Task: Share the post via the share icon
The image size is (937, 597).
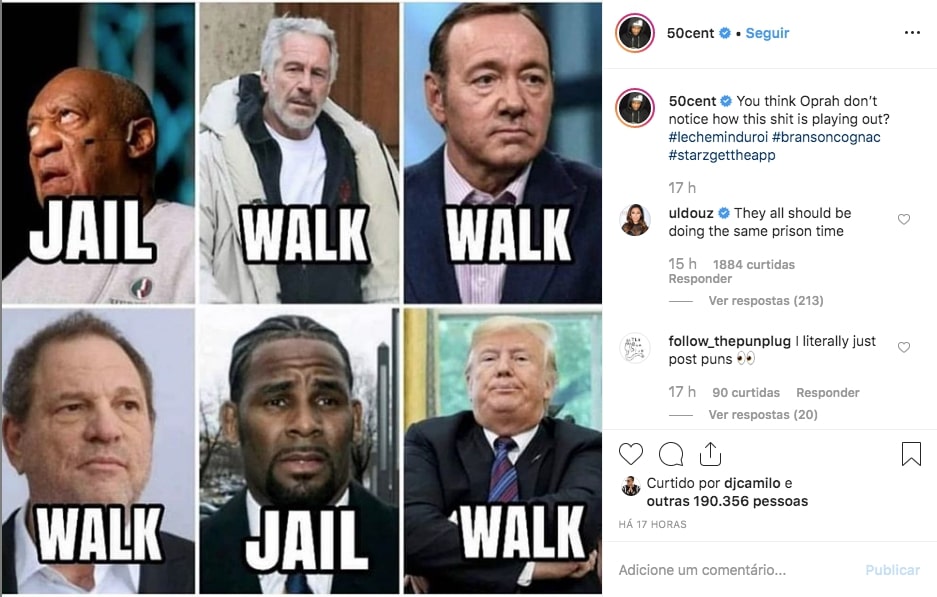Action: coord(711,454)
